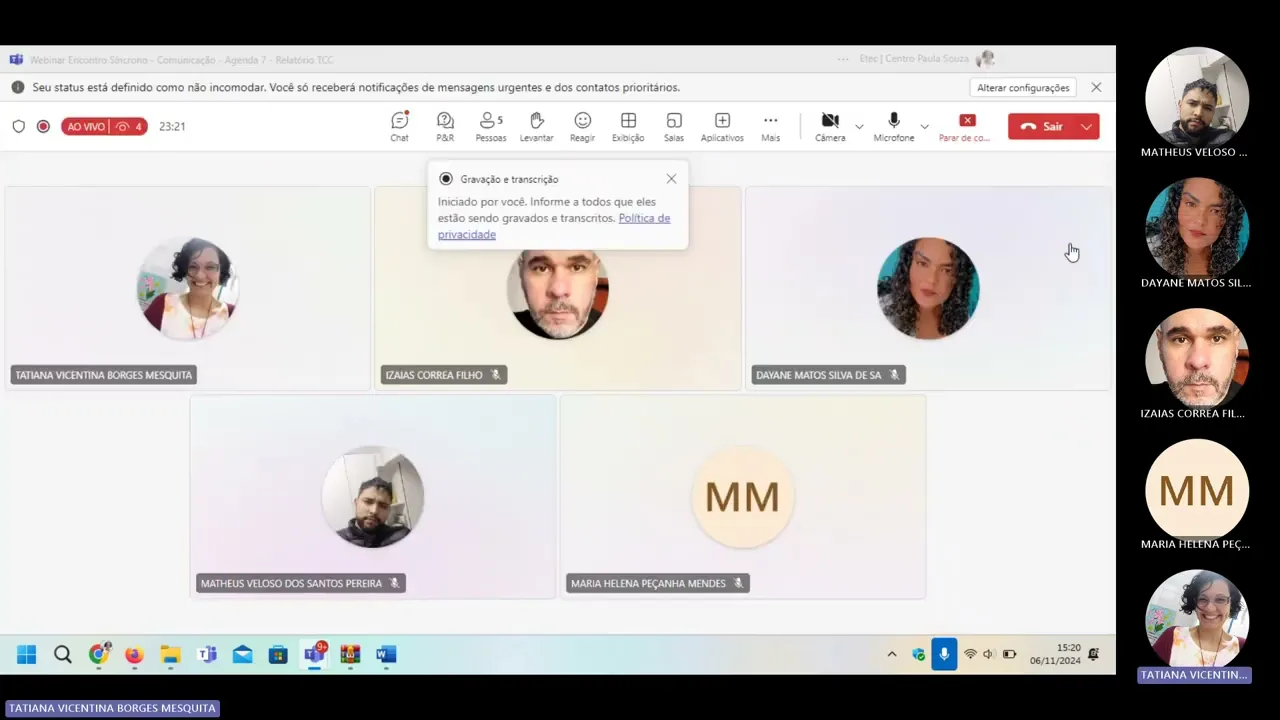Select Maria Helena Peçanha Mendes MM tile

click(743, 497)
